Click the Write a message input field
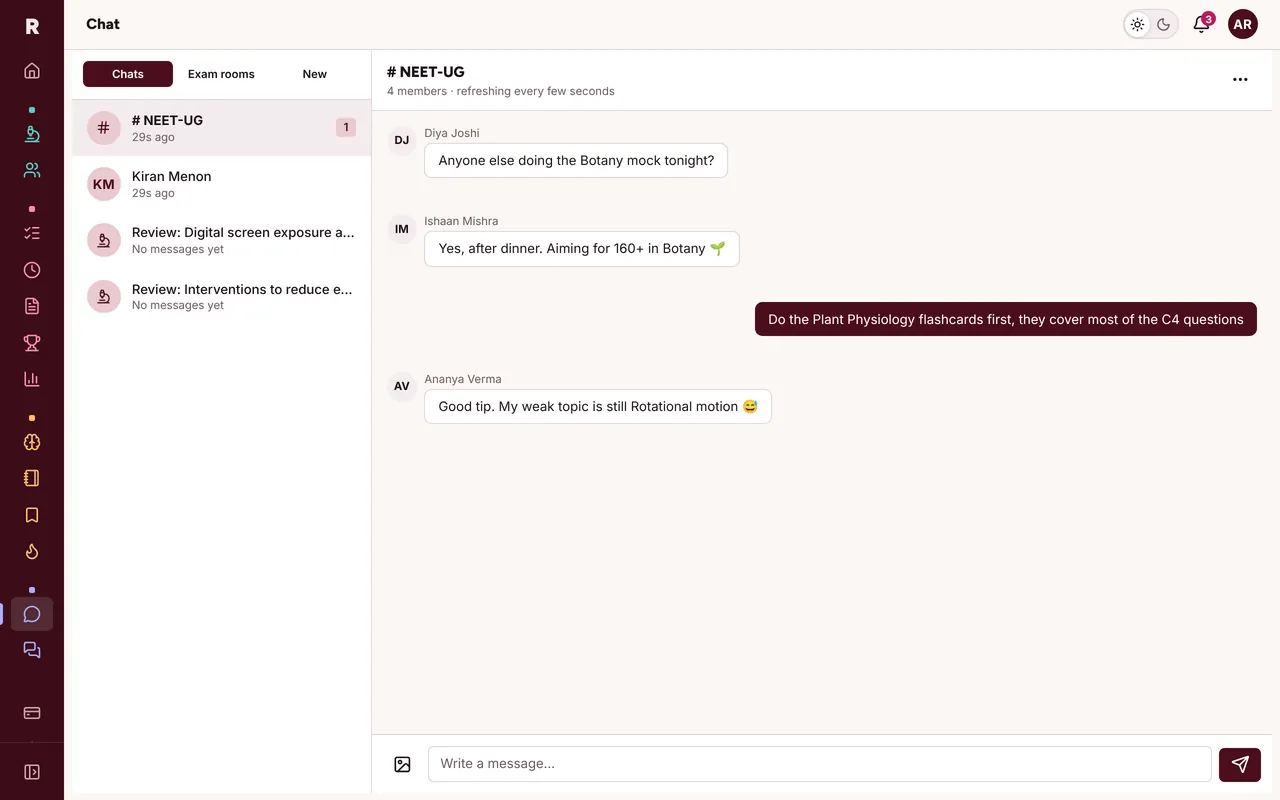Image resolution: width=1280 pixels, height=800 pixels. [820, 764]
